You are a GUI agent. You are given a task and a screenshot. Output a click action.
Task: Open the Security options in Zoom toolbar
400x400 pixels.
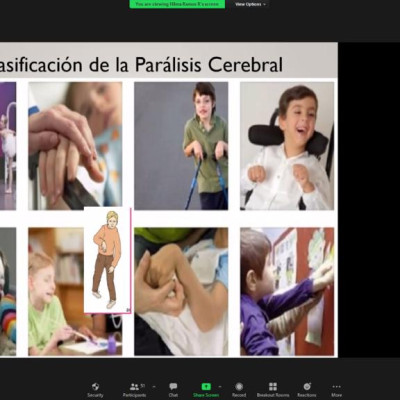coord(95,389)
